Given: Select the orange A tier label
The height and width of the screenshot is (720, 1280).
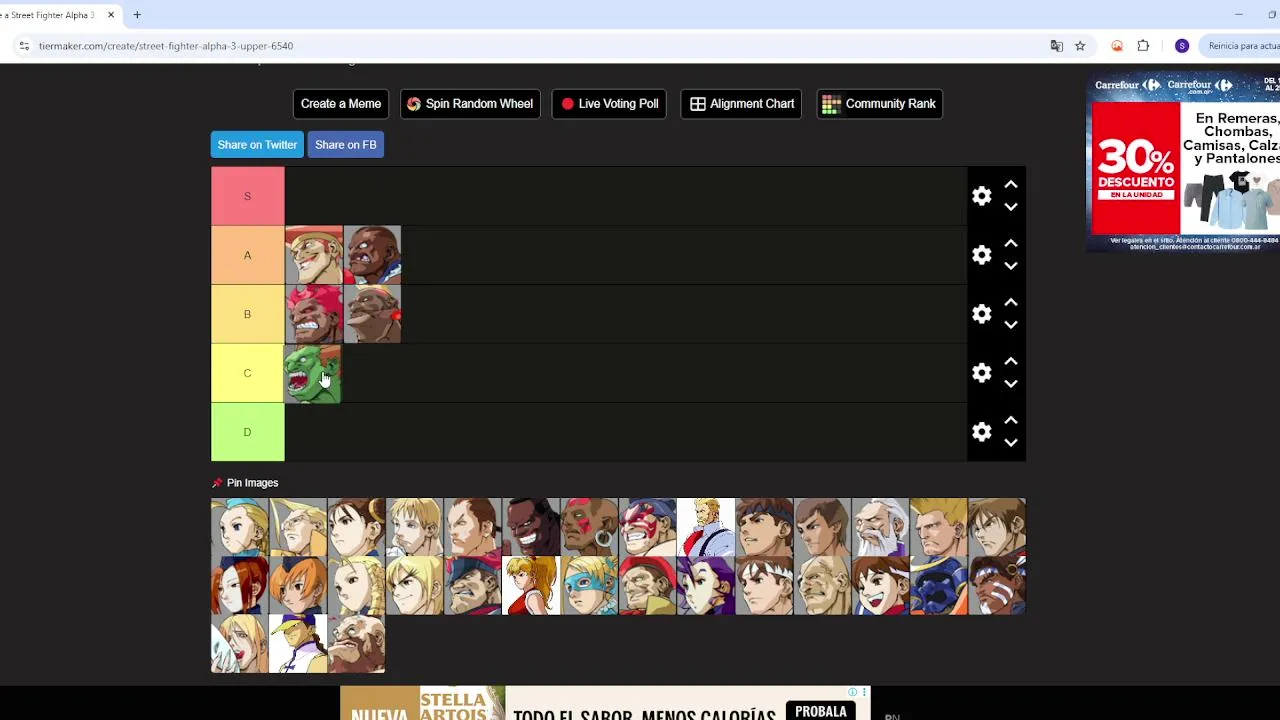Looking at the screenshot, I should point(248,255).
